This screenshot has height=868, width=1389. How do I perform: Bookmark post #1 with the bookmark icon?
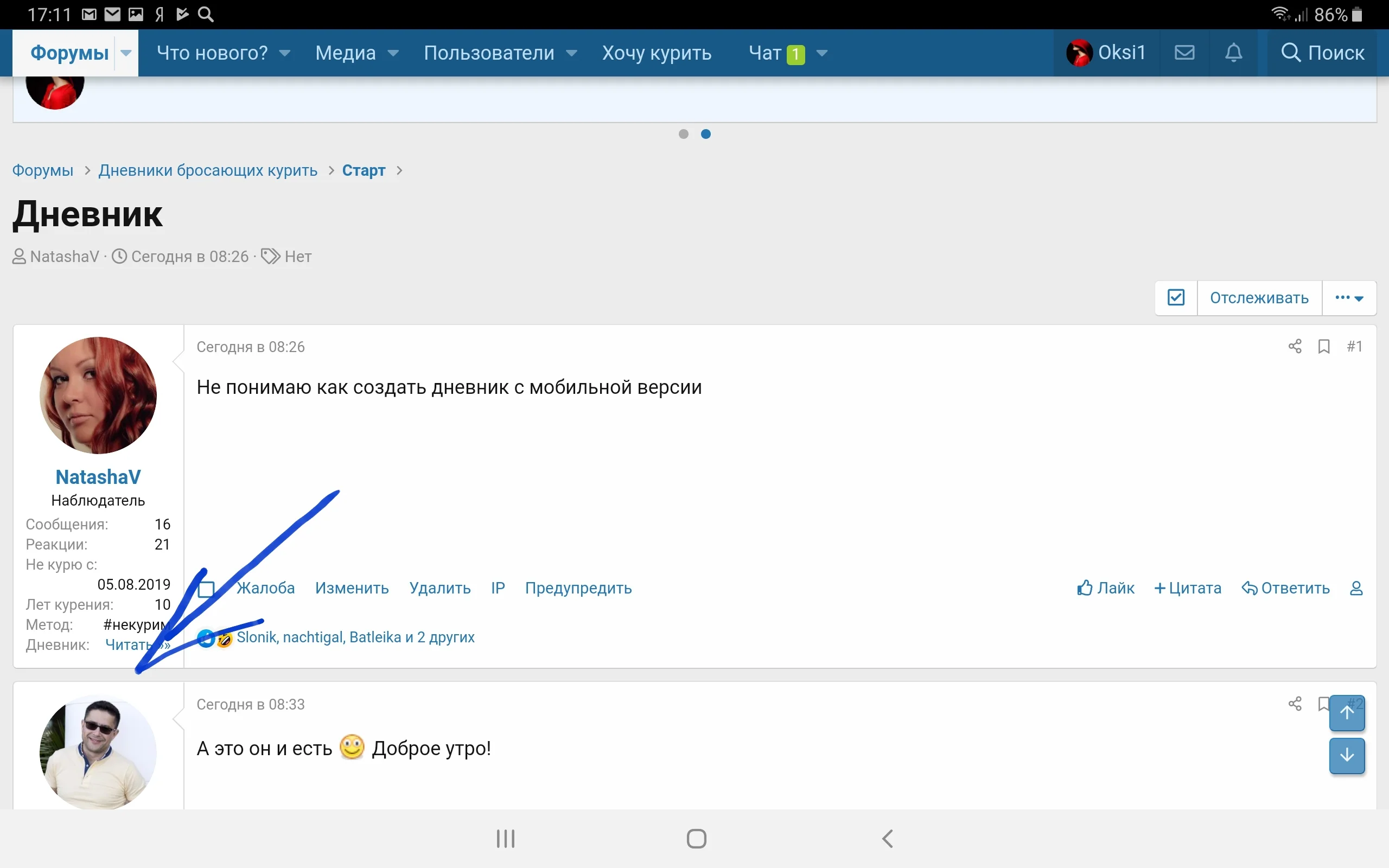[1323, 346]
